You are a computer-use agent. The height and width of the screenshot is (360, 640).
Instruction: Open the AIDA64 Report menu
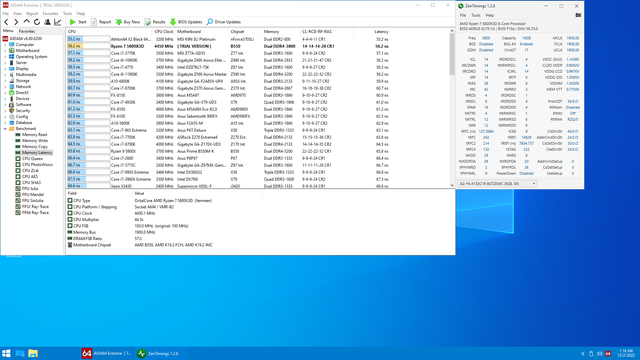(32, 13)
